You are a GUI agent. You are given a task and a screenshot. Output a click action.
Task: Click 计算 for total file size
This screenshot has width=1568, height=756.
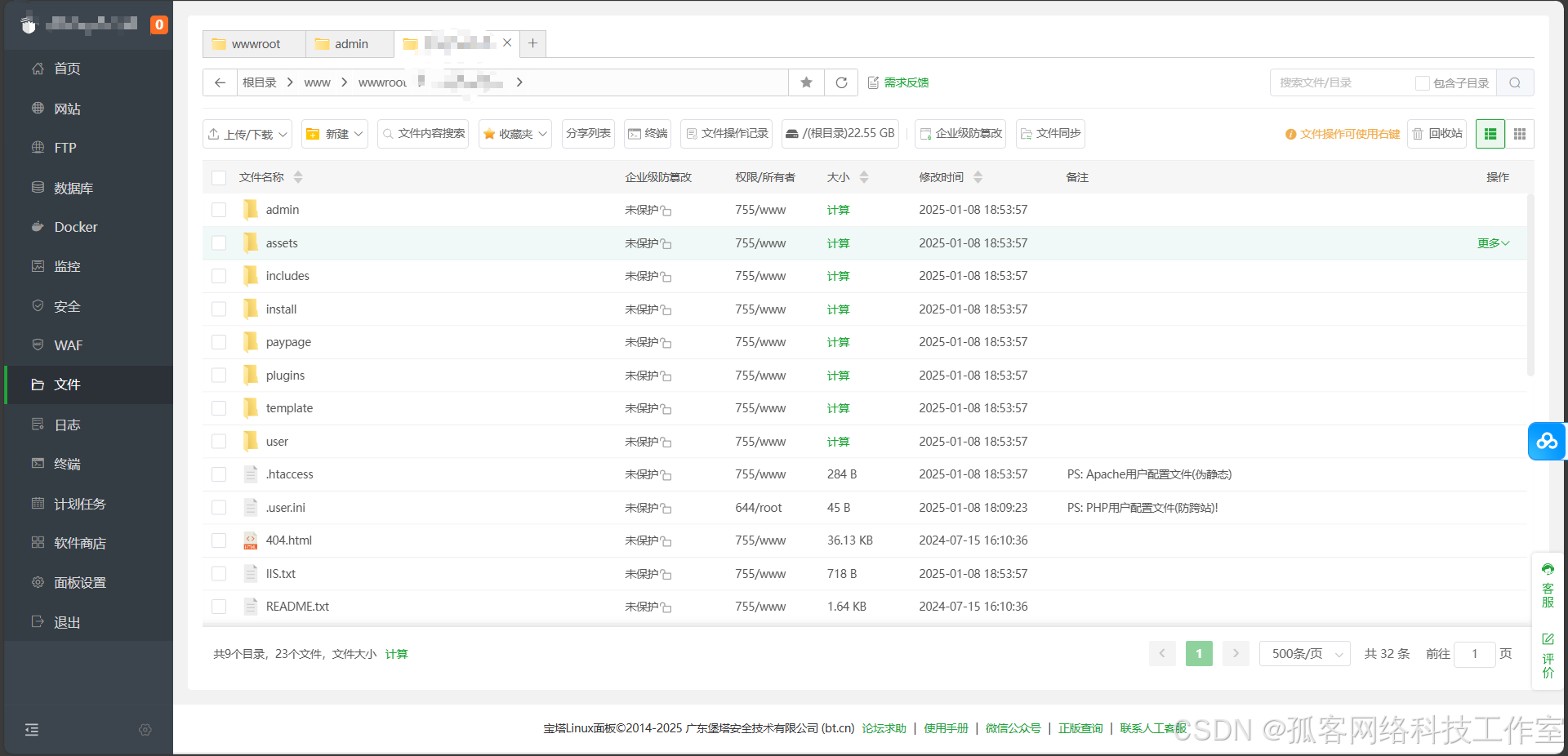click(396, 654)
